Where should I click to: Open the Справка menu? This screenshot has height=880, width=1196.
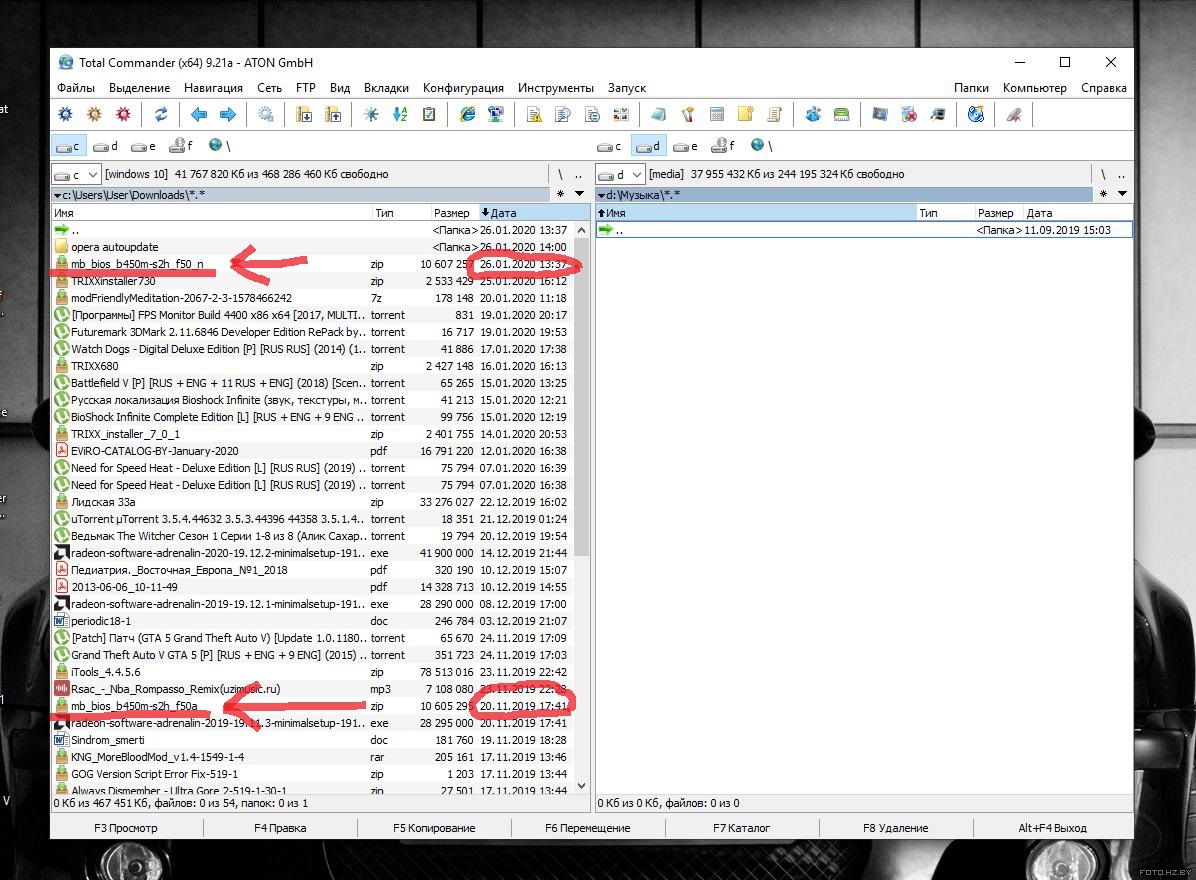click(x=1104, y=88)
